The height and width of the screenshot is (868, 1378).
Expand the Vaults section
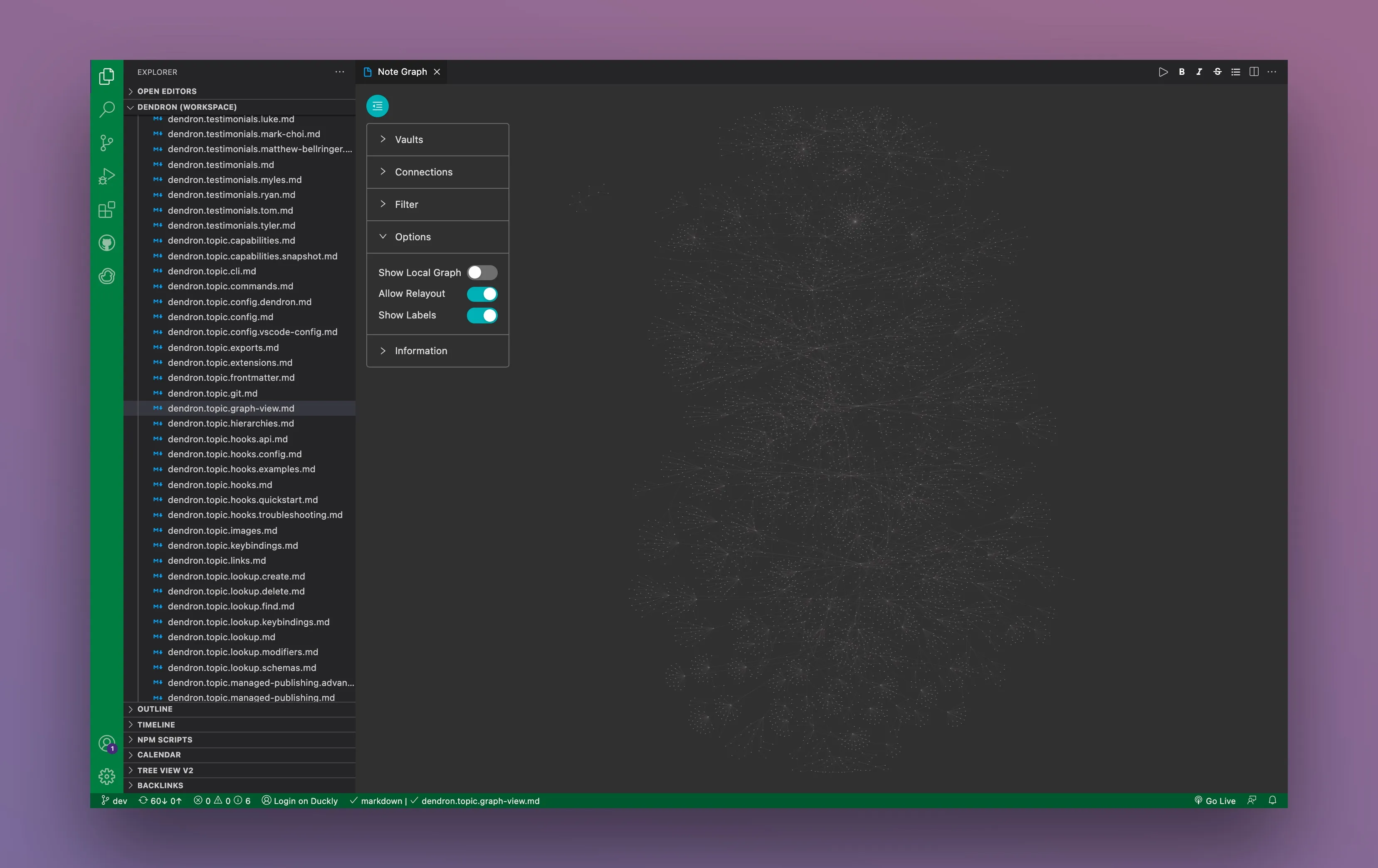(437, 140)
